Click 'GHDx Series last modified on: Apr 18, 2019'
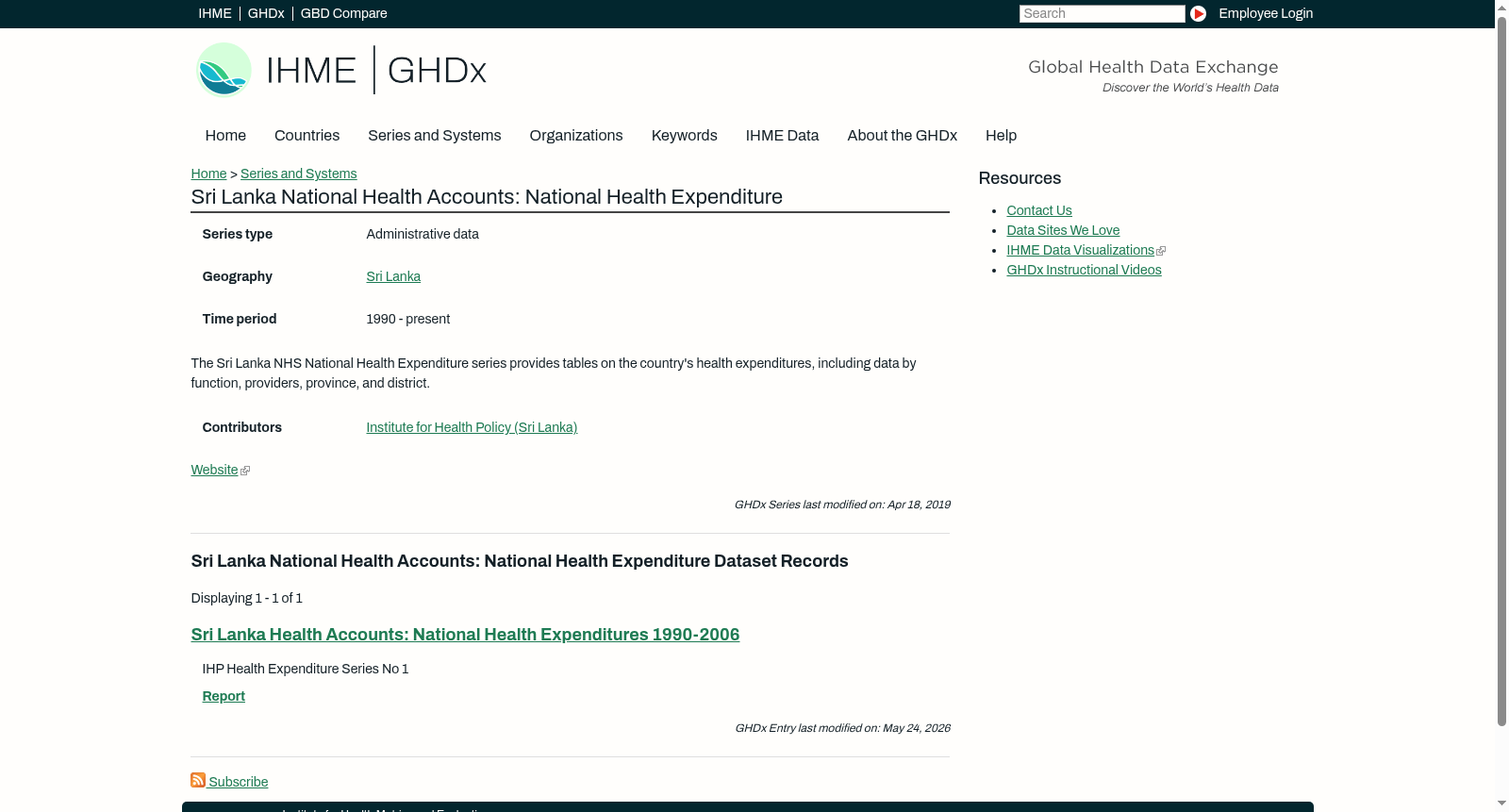 coord(841,505)
